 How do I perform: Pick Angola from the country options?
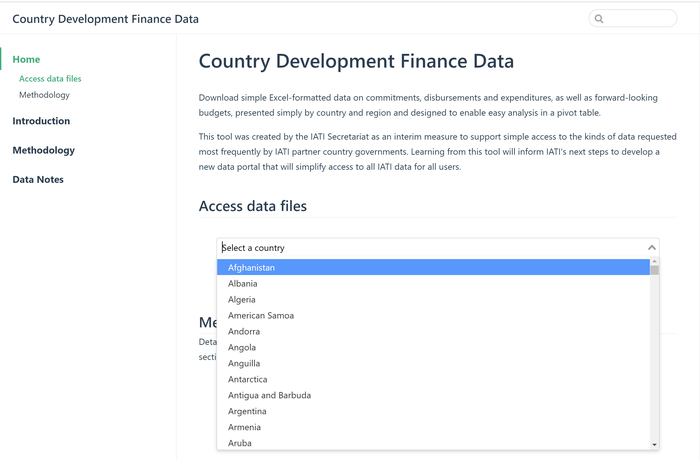tap(433, 348)
